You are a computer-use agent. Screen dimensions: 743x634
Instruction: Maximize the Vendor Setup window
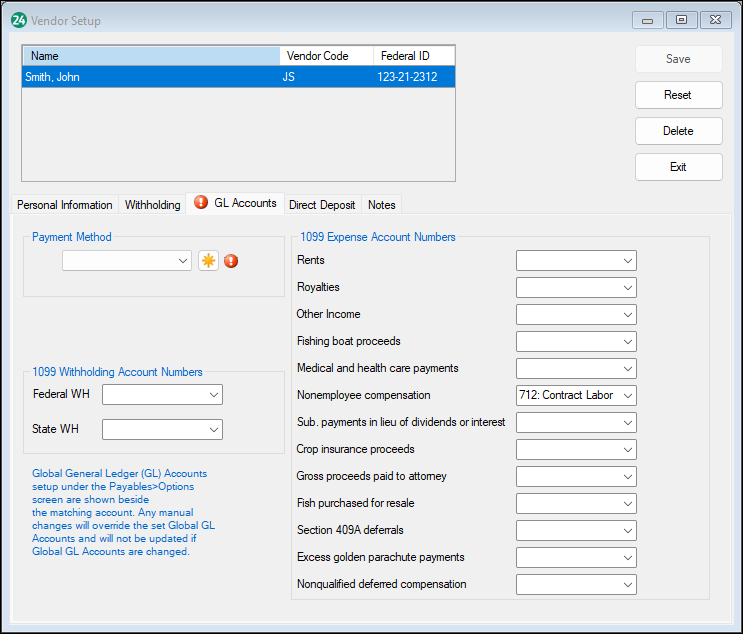pos(682,20)
